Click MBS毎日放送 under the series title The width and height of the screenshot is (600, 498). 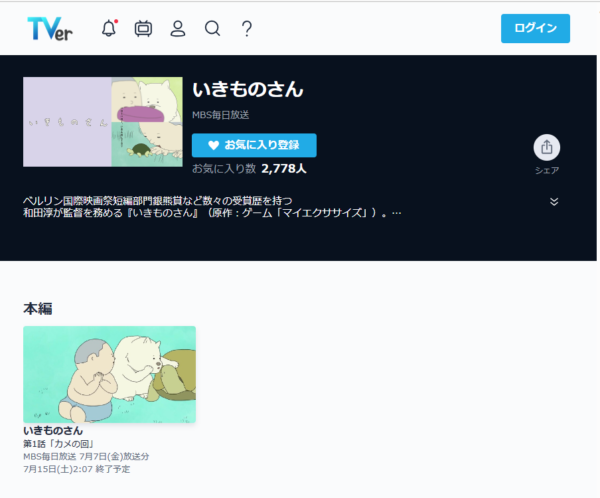[223, 114]
